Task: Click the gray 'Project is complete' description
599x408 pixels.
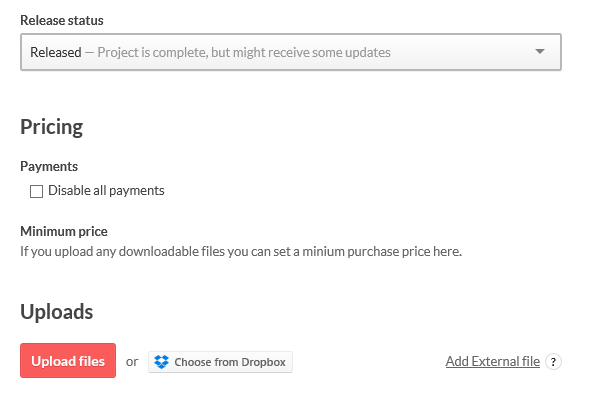Action: coord(244,52)
